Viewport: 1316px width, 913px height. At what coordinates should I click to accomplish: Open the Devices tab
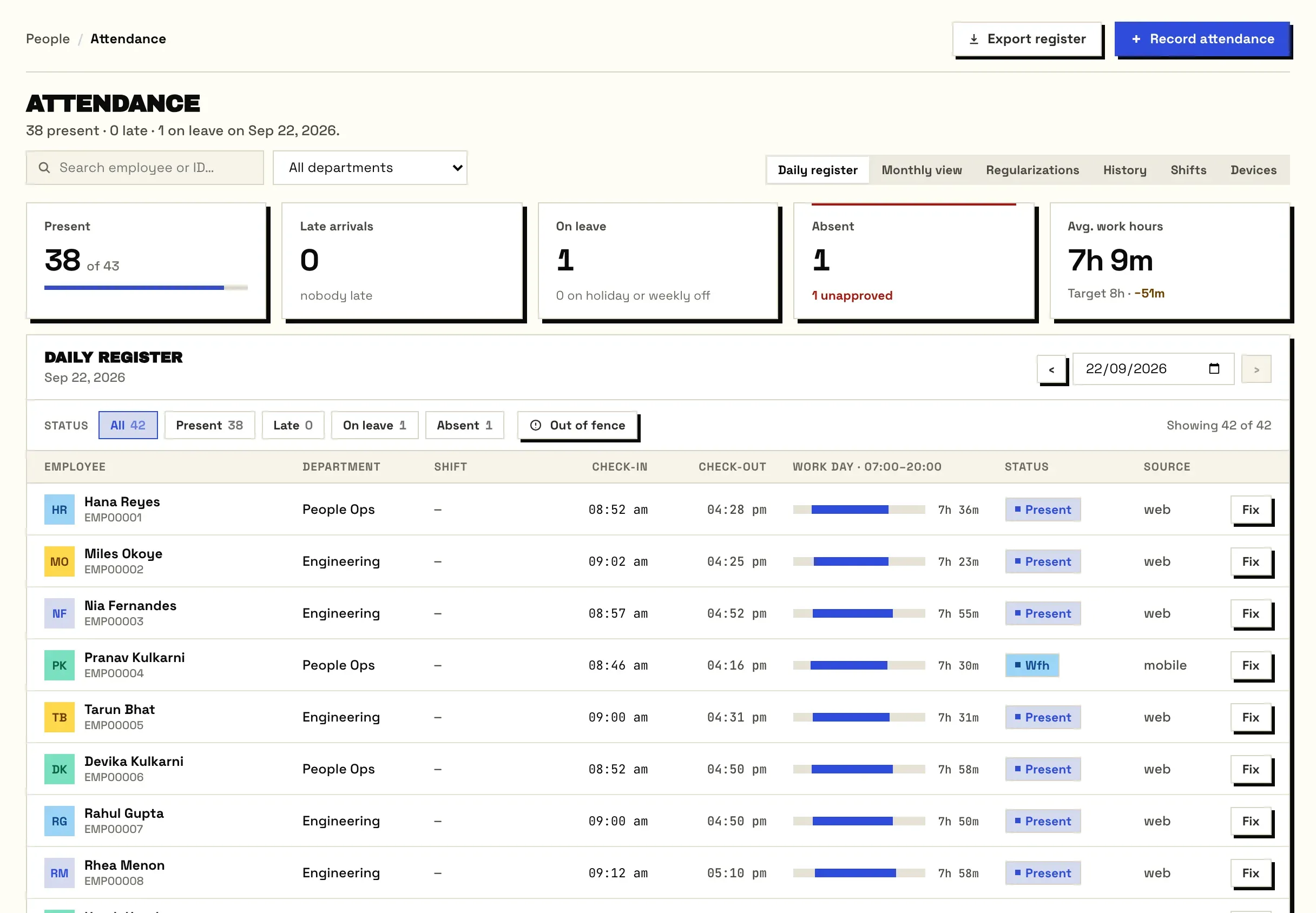[x=1254, y=170]
